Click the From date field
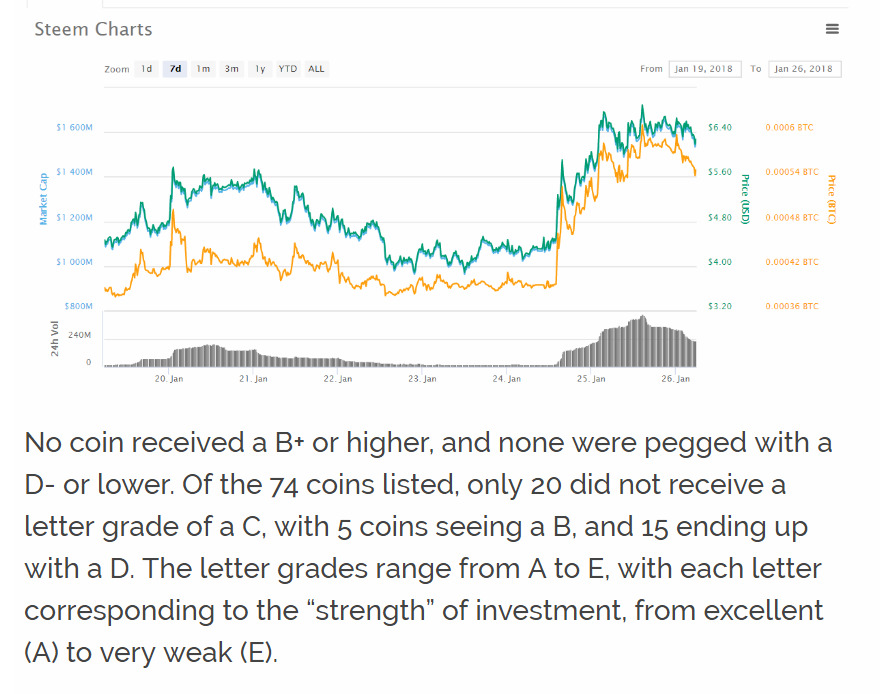Screen dimensions: 880x694 (x=703, y=69)
